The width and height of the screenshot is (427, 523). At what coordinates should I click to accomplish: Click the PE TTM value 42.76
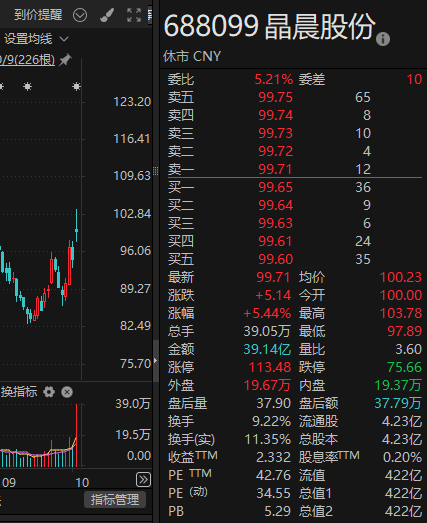point(273,476)
